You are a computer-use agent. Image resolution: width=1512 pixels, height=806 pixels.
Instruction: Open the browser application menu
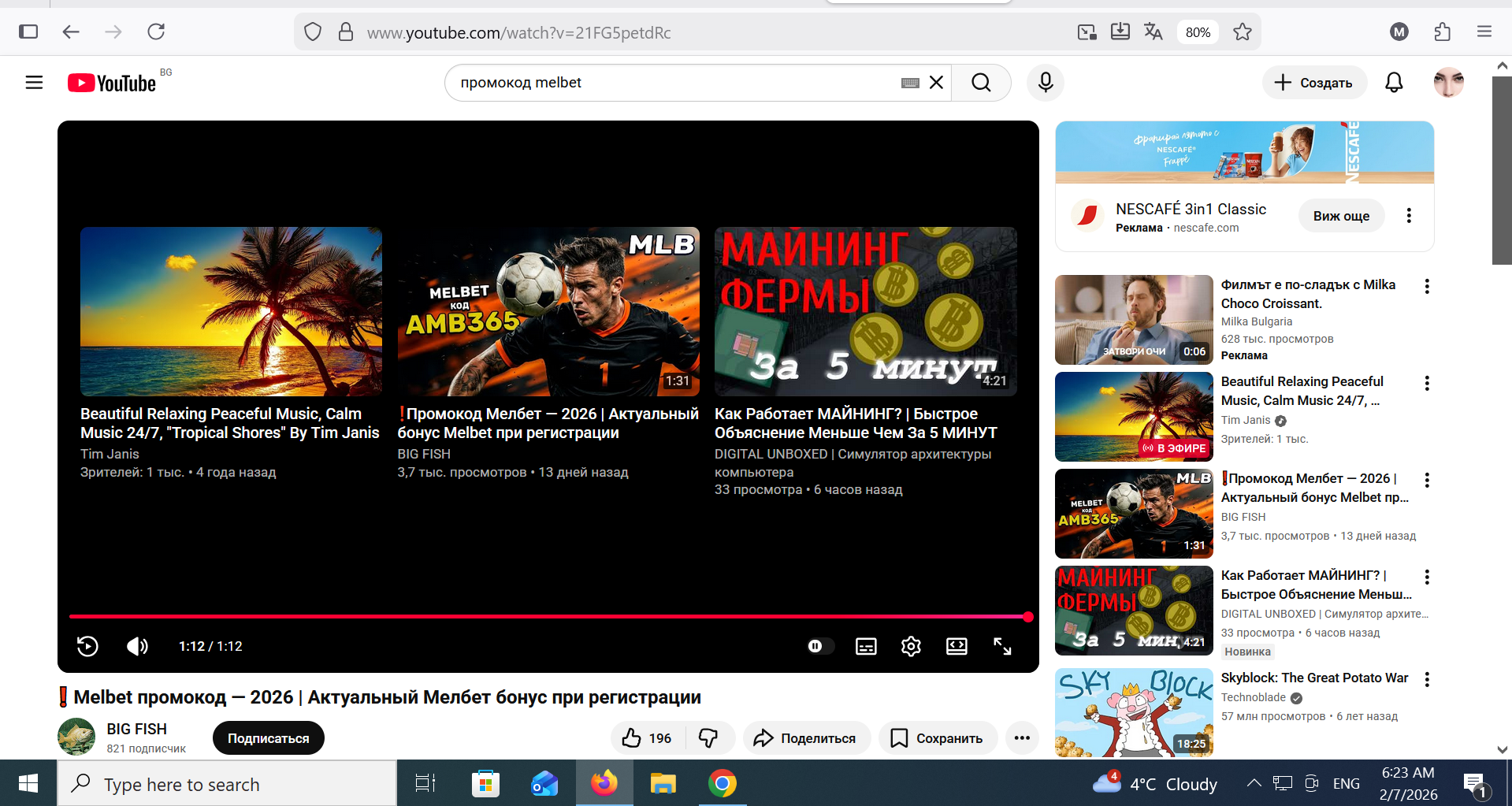[x=1484, y=32]
